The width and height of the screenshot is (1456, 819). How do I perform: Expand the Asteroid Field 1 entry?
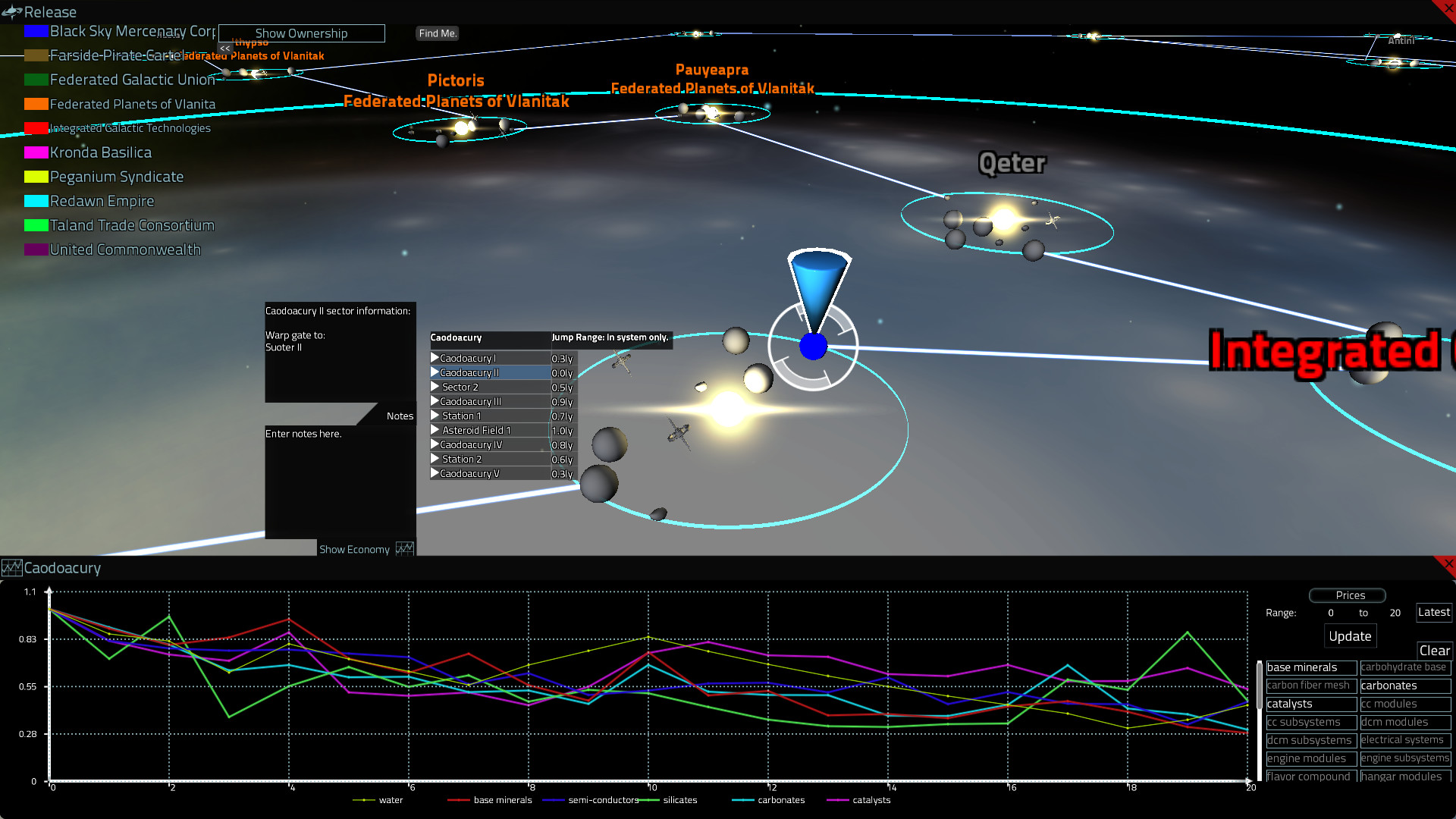tap(435, 430)
